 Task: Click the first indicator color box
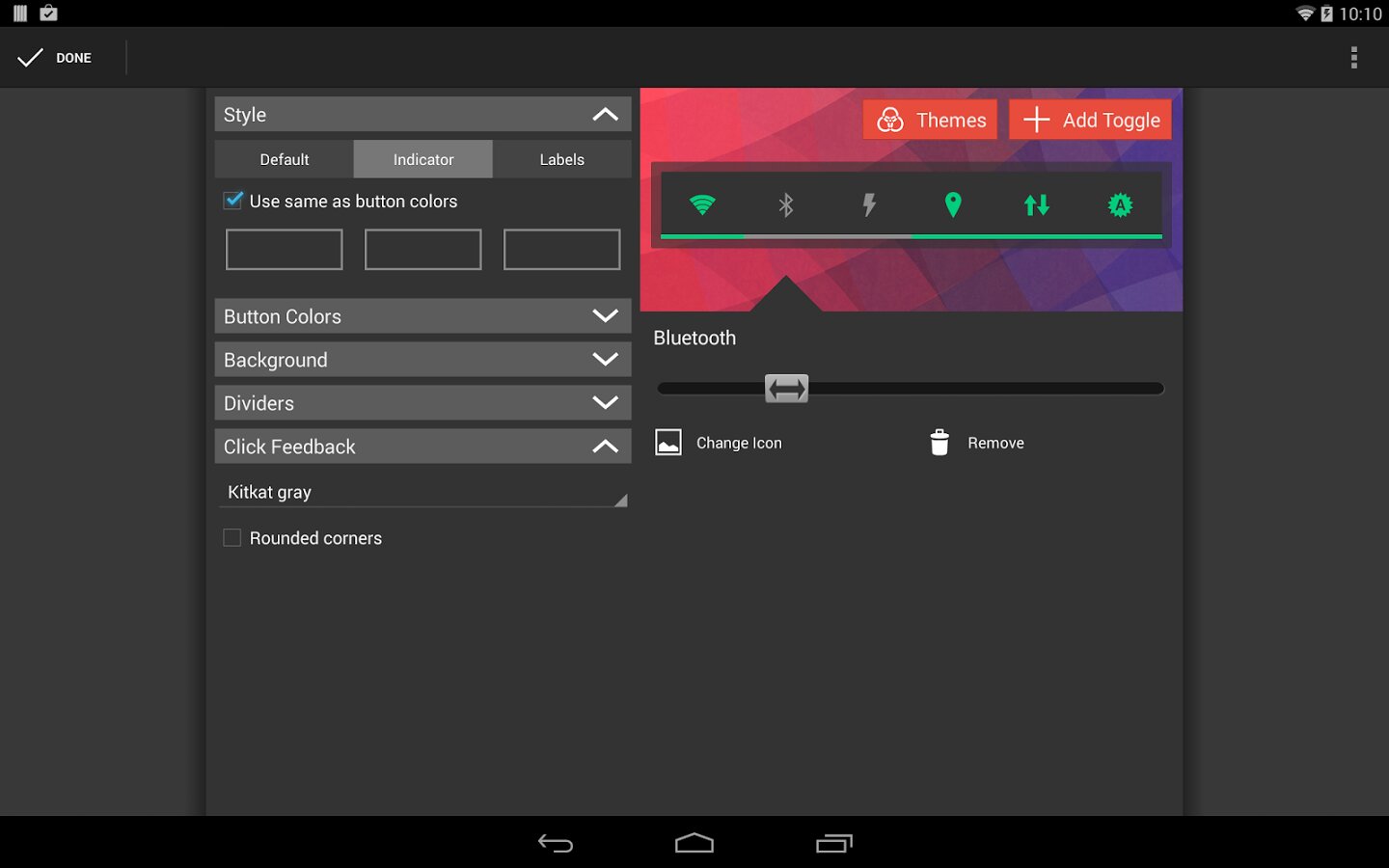tap(285, 250)
